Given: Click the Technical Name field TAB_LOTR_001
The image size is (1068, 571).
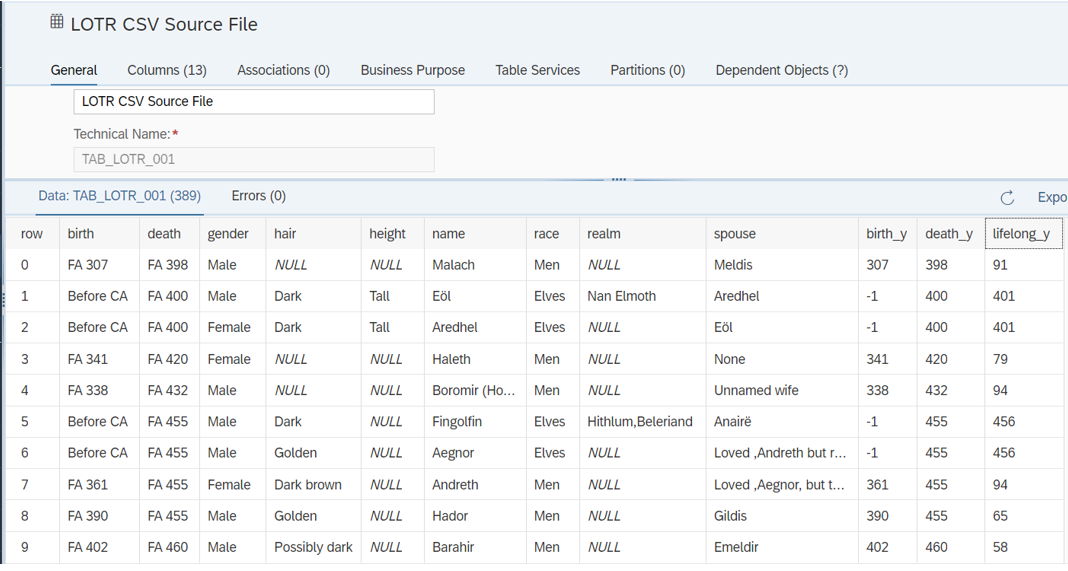Looking at the screenshot, I should [x=254, y=159].
